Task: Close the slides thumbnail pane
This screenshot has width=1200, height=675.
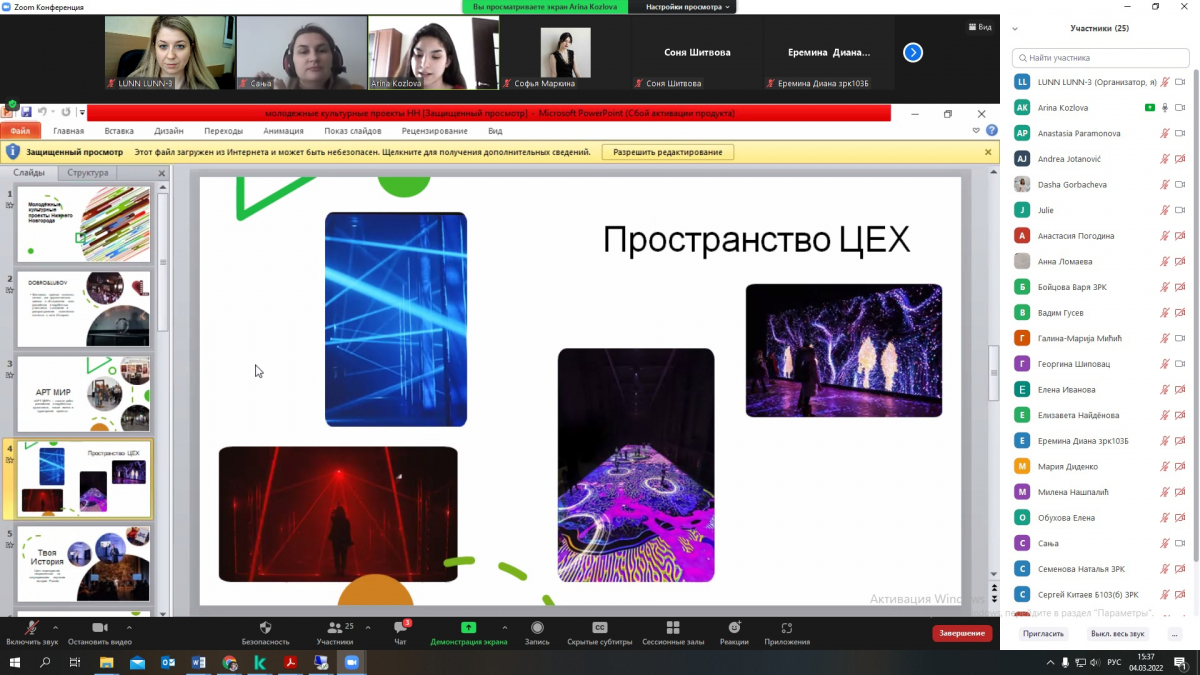Action: point(162,173)
